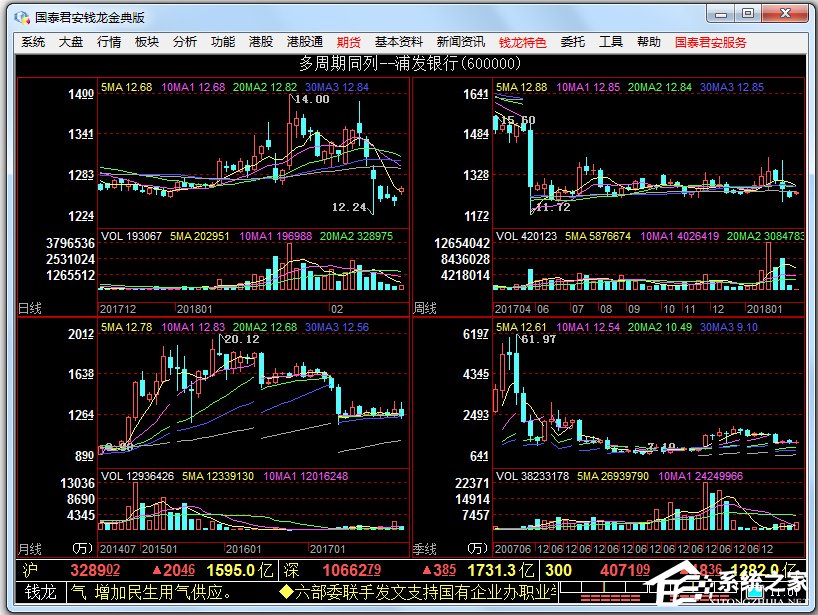Click the weekly low price marker 11.72
Screen dimensions: 818x615
[553, 207]
